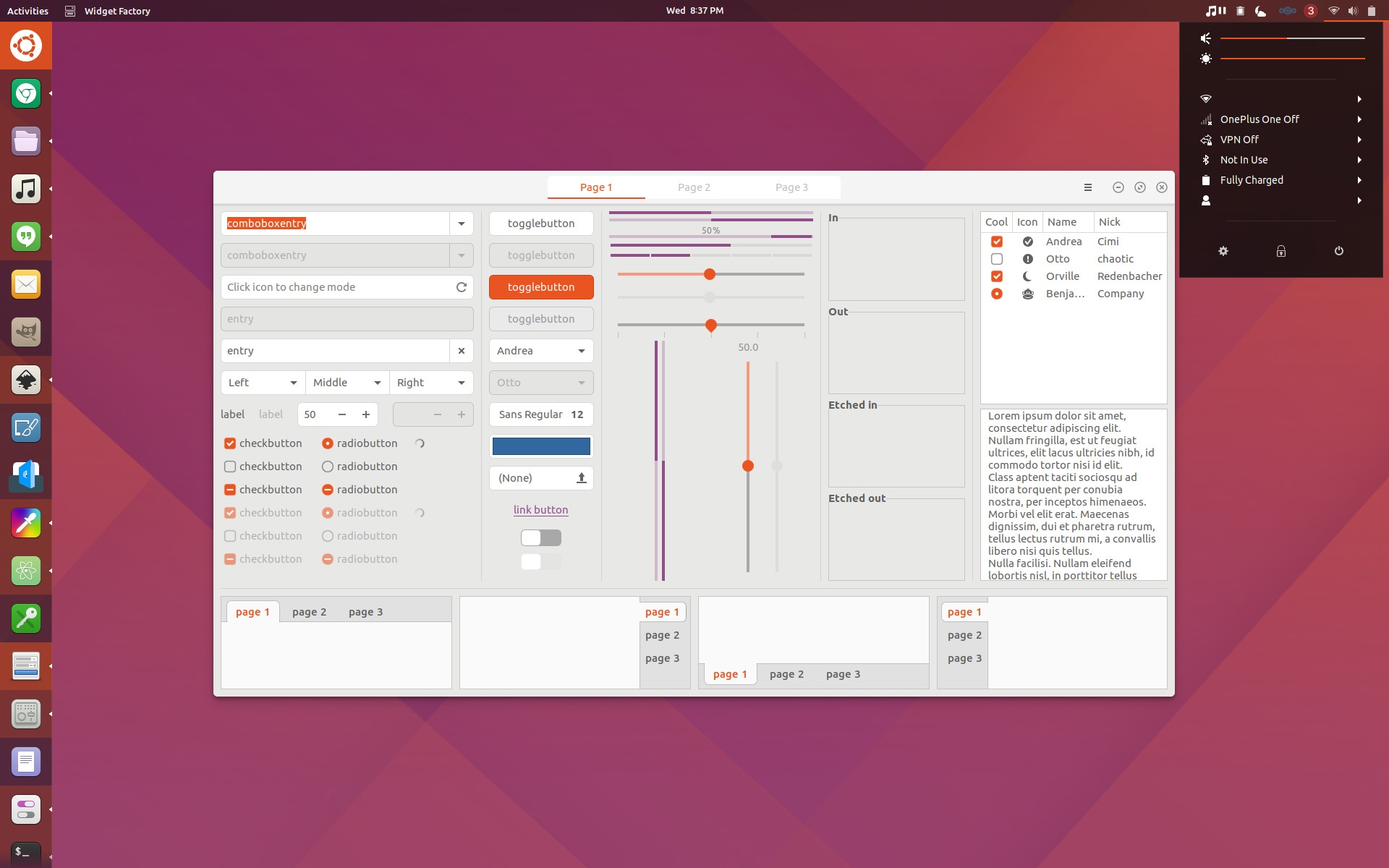Click the lock screen icon in system menu
The height and width of the screenshot is (868, 1389).
(1281, 251)
